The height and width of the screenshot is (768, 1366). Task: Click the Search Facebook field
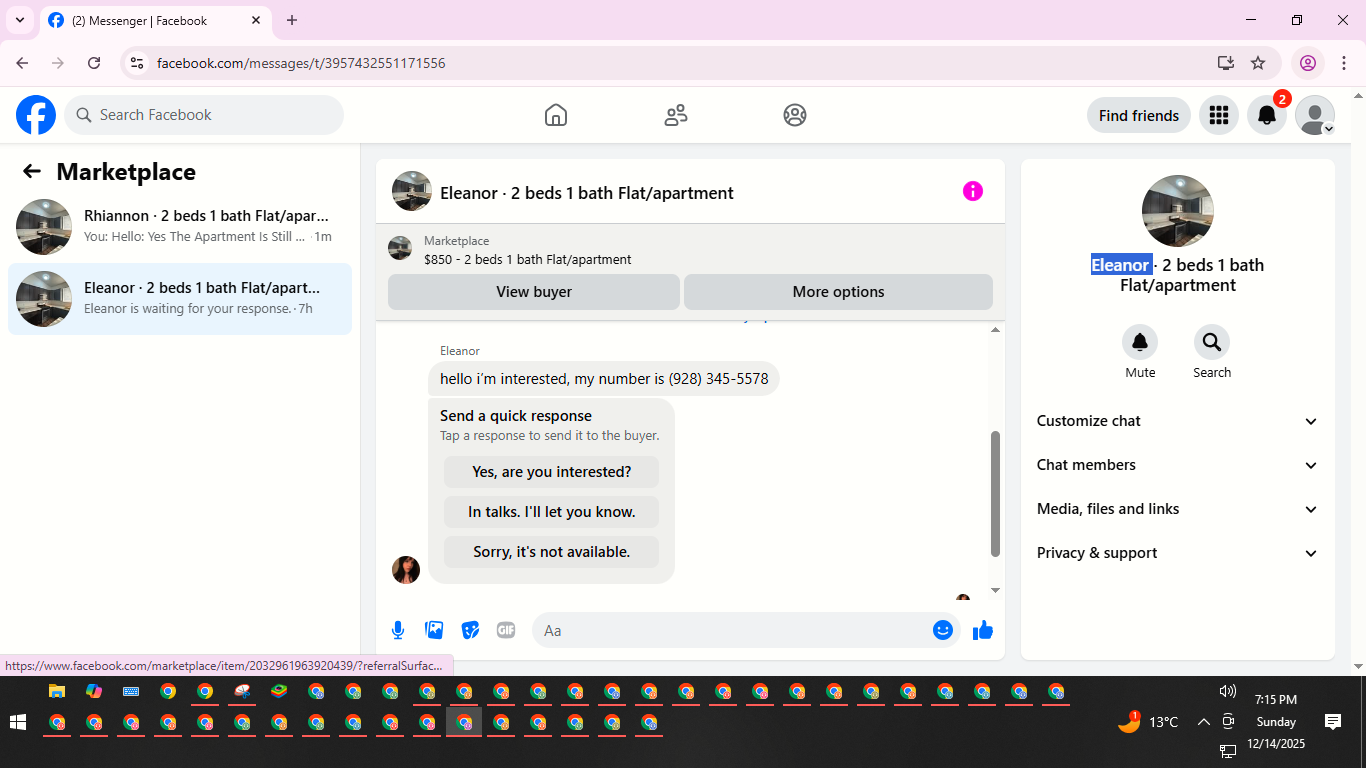[x=204, y=115]
